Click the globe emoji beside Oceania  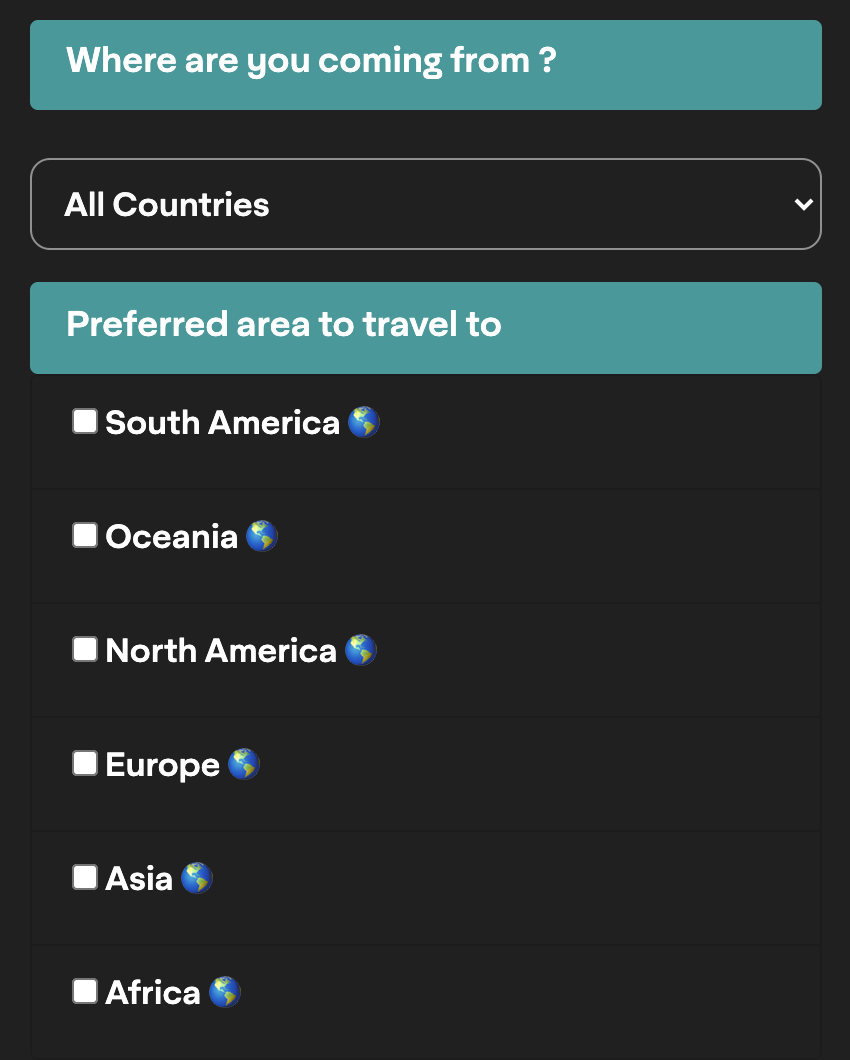click(x=262, y=536)
